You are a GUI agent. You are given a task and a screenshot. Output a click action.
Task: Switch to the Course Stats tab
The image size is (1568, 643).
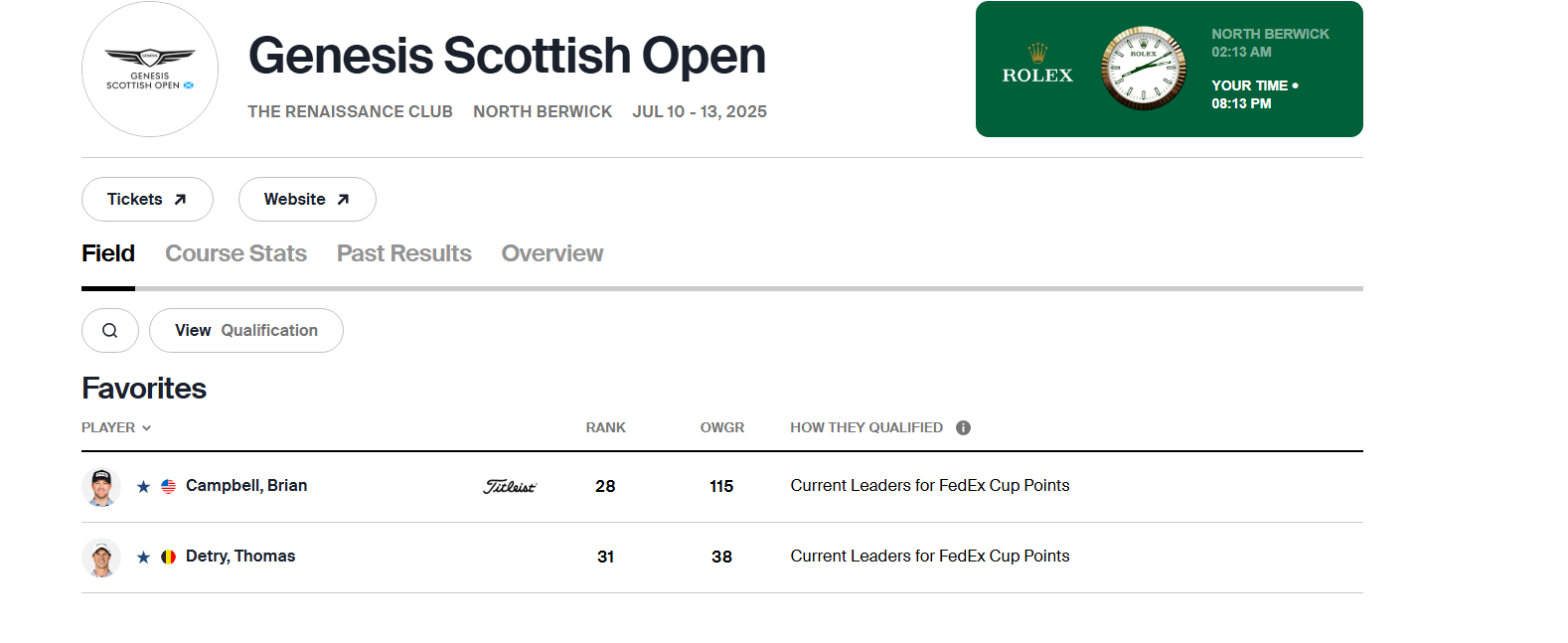(235, 254)
